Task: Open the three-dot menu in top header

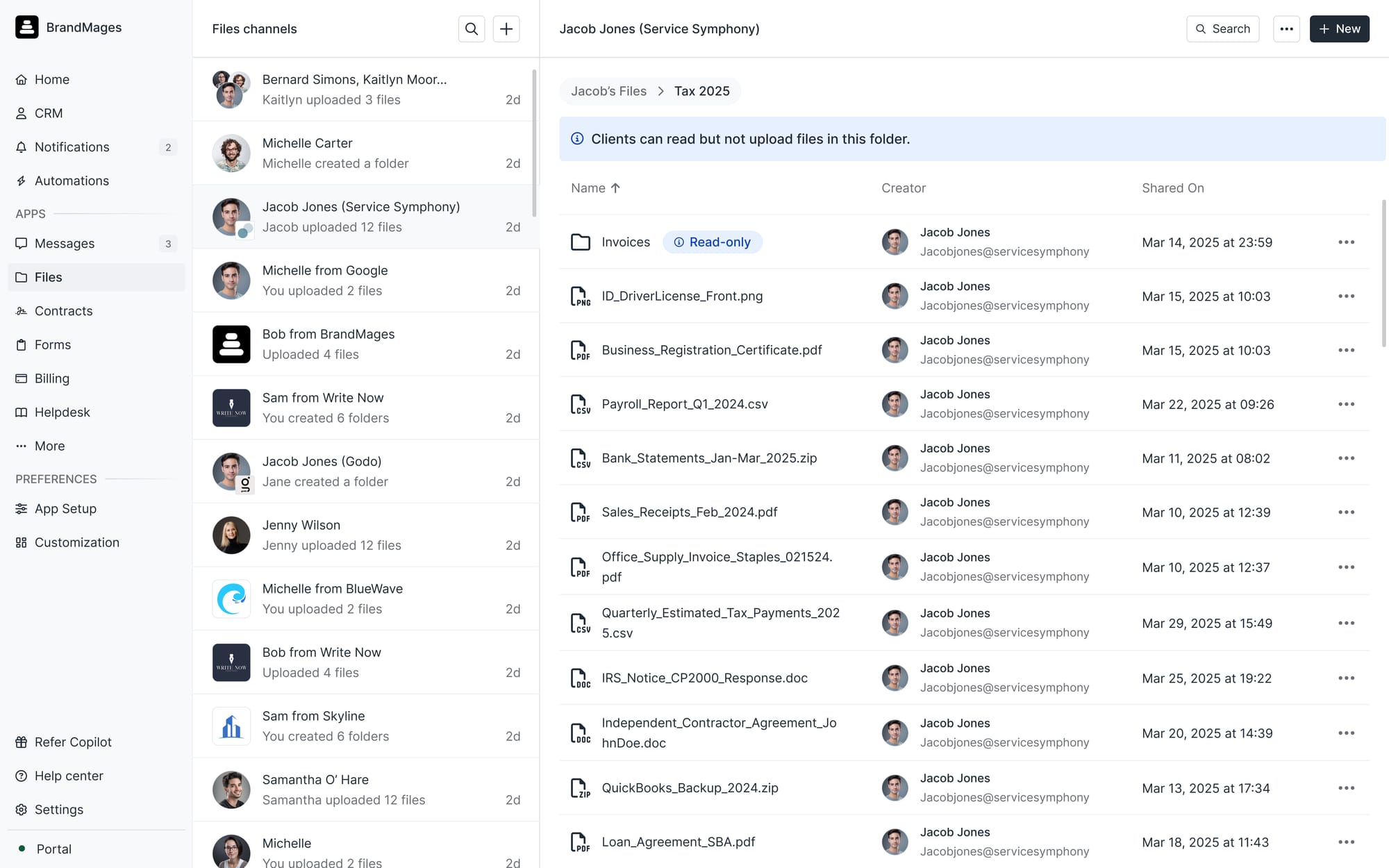Action: coord(1286,28)
